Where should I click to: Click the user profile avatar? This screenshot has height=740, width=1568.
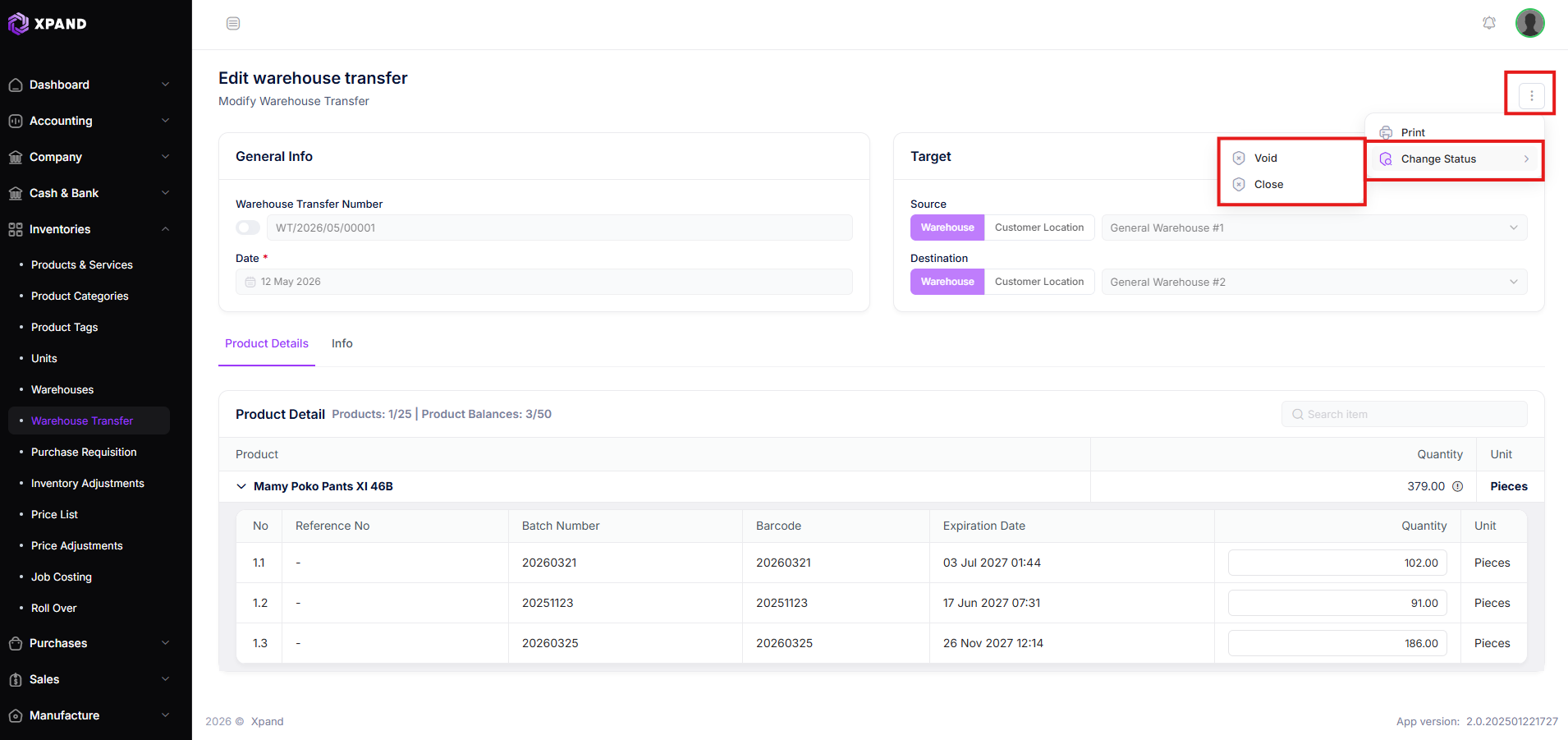(1530, 23)
